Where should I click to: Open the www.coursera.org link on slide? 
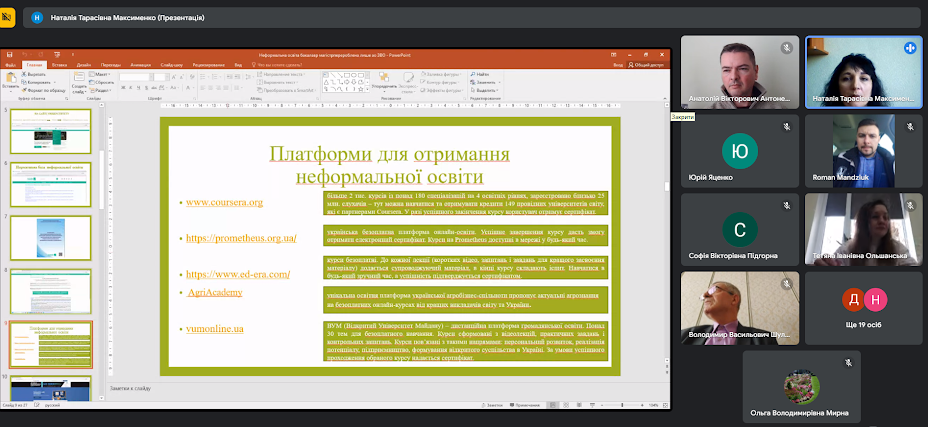[x=224, y=203]
